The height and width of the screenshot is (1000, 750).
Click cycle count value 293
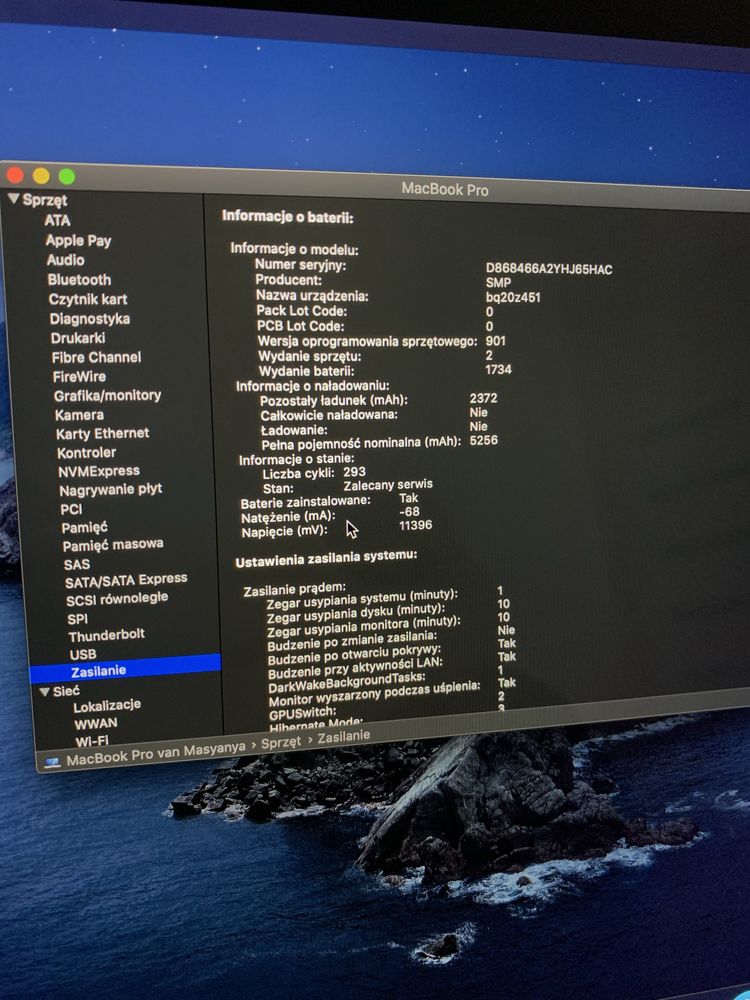[x=355, y=472]
